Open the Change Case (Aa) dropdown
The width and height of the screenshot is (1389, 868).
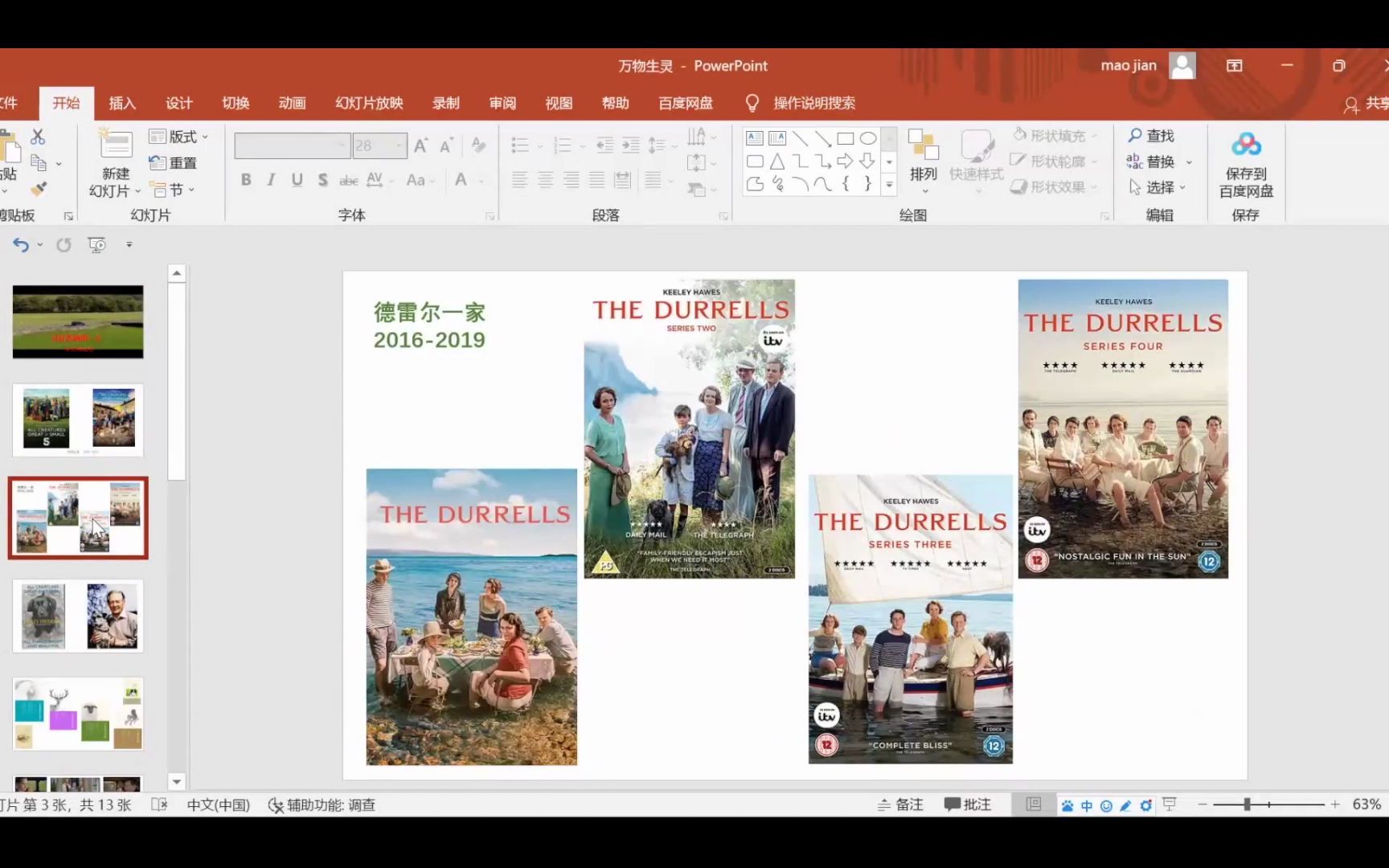[420, 180]
